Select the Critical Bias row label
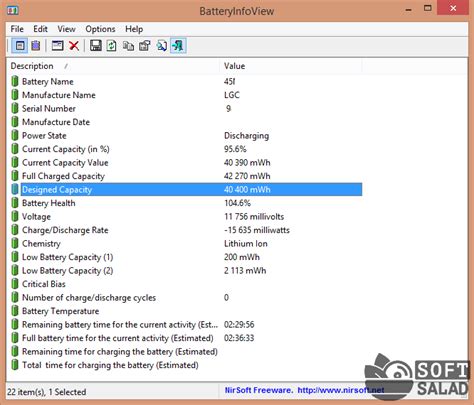This screenshot has width=474, height=405. 44,284
